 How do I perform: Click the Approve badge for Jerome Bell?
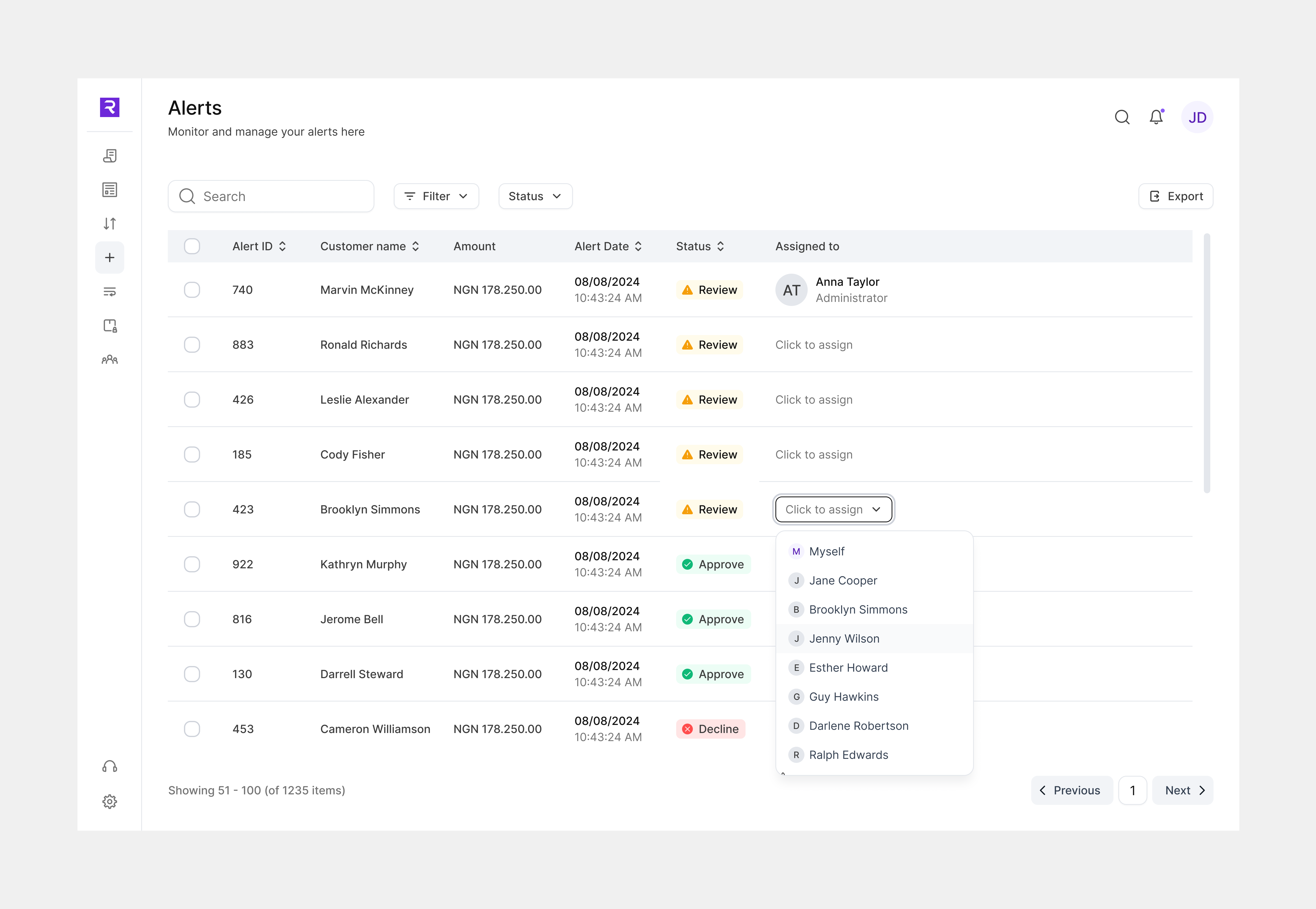pyautogui.click(x=713, y=619)
